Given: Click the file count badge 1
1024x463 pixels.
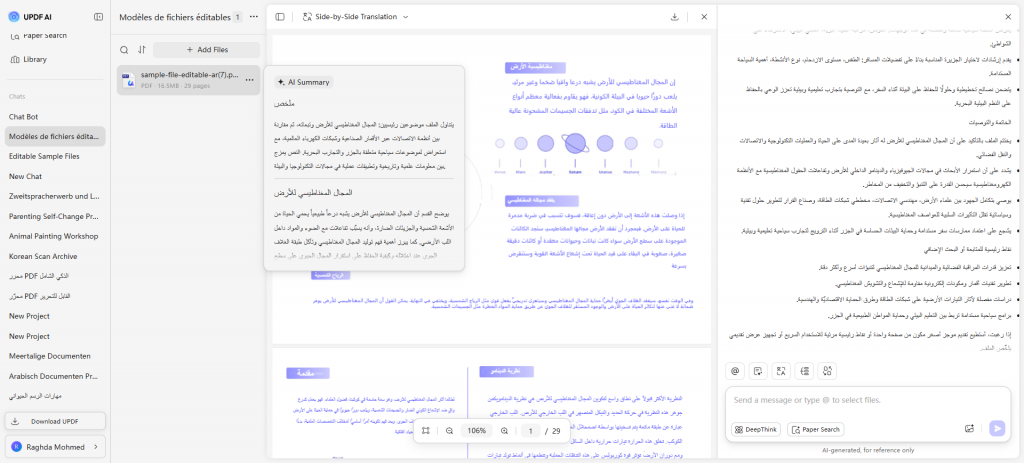Looking at the screenshot, I should point(238,17).
